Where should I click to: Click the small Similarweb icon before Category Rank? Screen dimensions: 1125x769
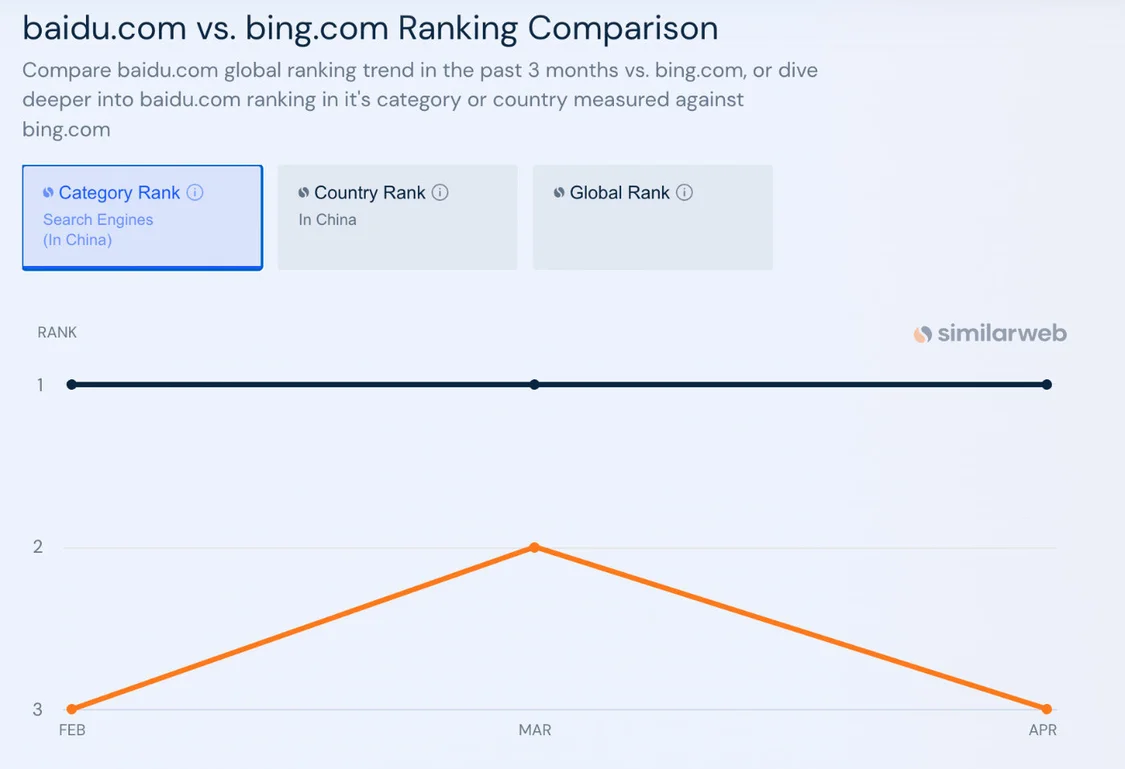point(48,193)
